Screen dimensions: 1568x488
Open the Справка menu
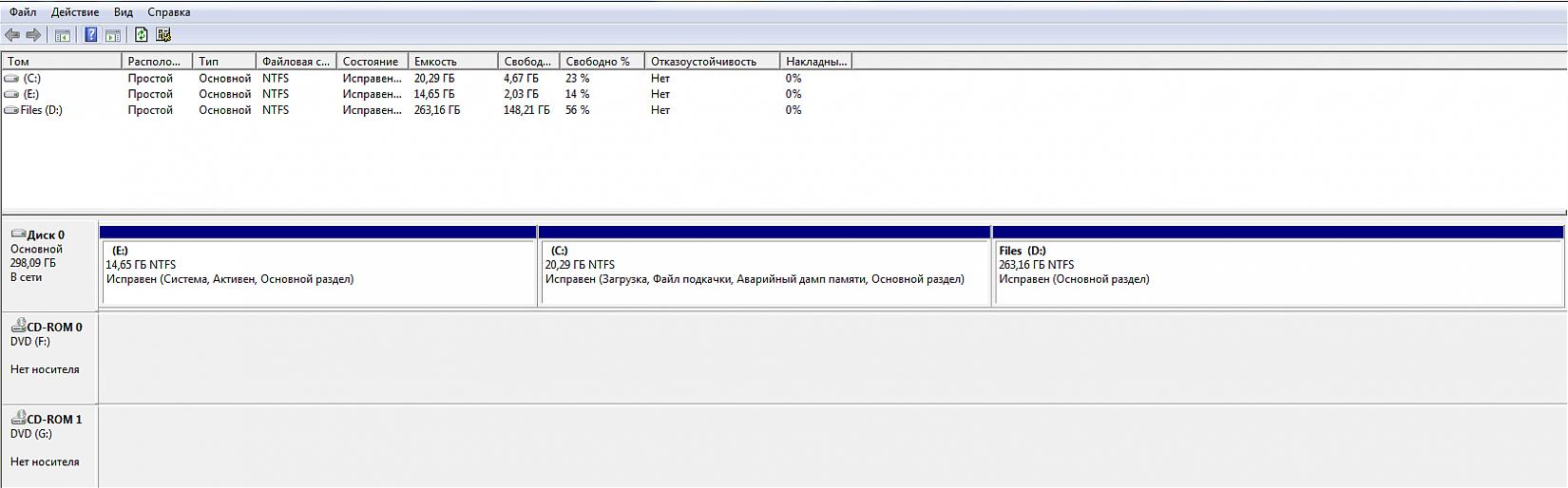pyautogui.click(x=169, y=12)
